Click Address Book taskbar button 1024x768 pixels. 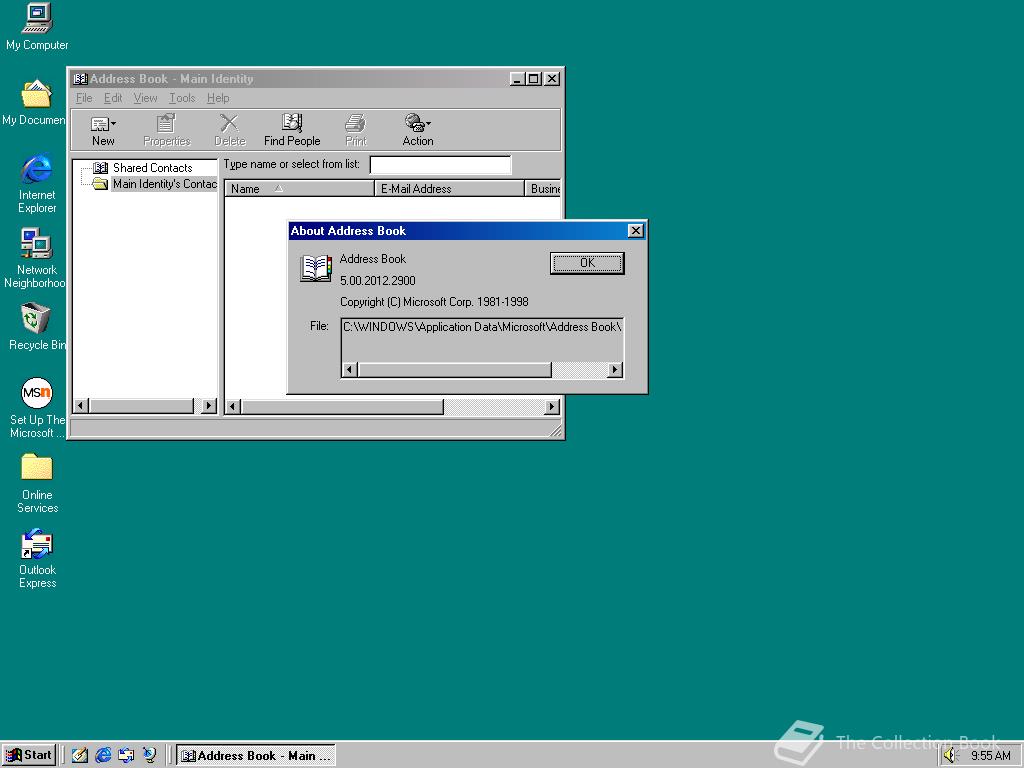point(256,756)
